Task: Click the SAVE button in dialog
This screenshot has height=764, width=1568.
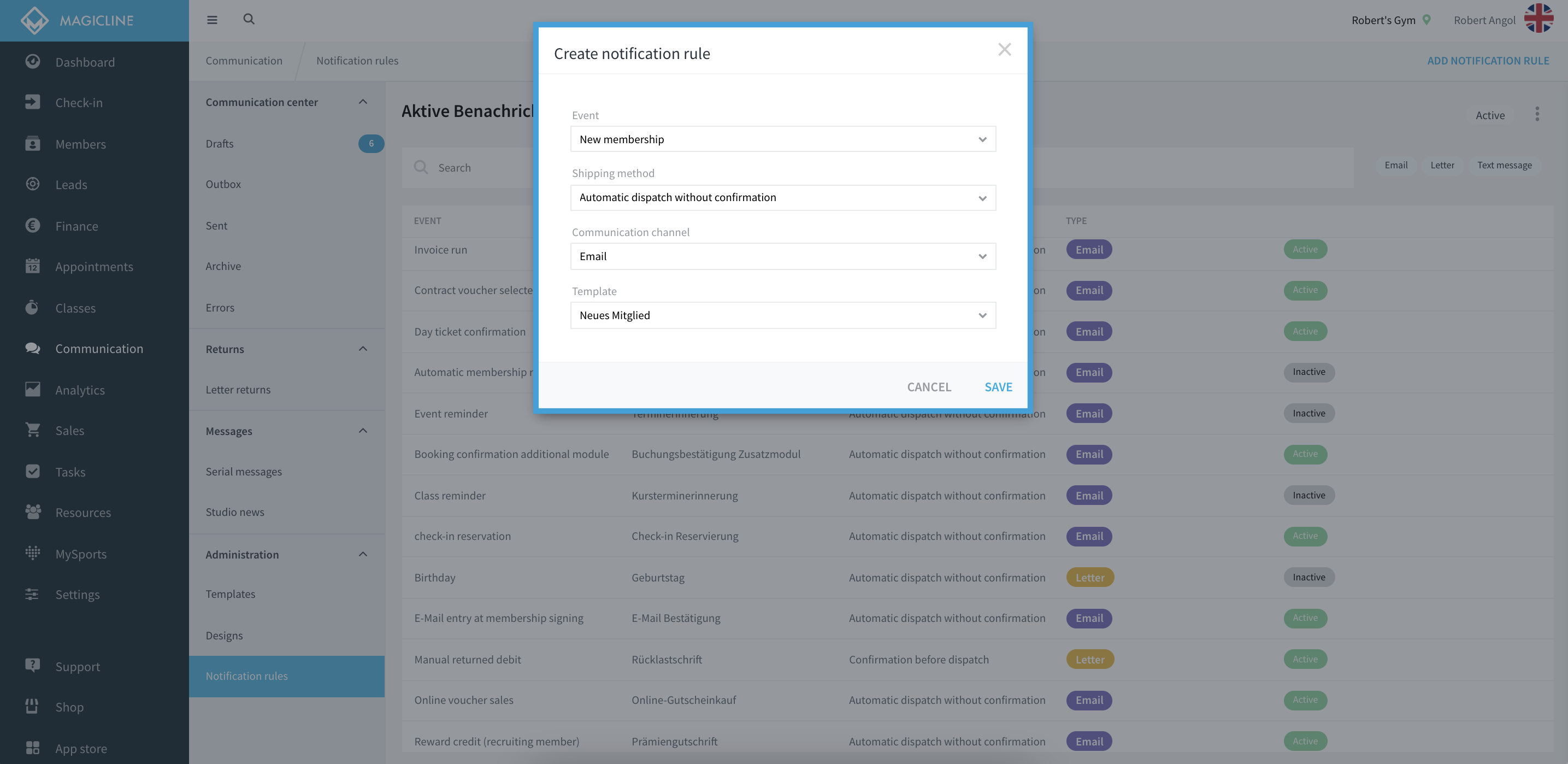Action: coord(998,386)
